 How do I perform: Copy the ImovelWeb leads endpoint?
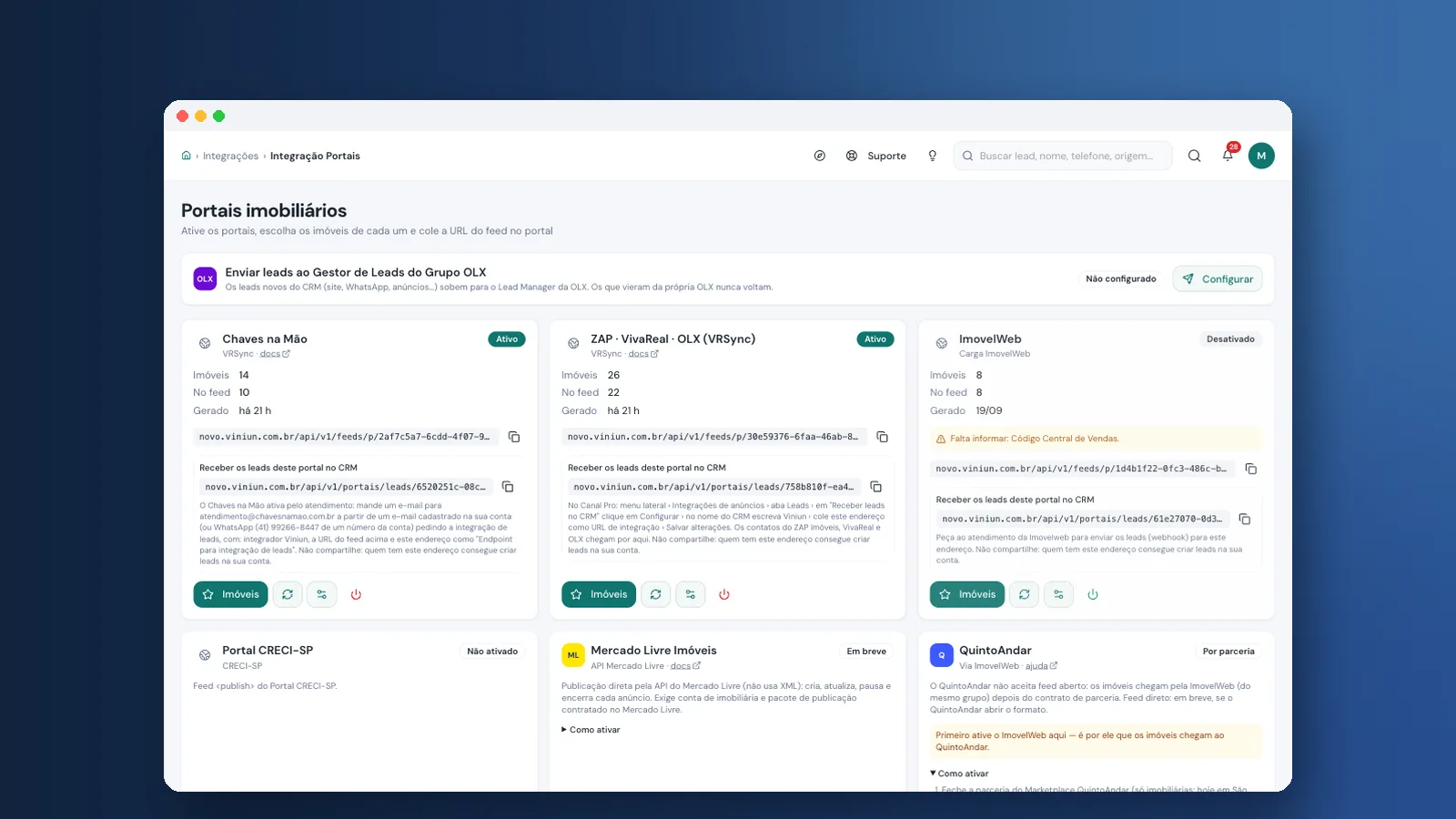click(x=1245, y=519)
